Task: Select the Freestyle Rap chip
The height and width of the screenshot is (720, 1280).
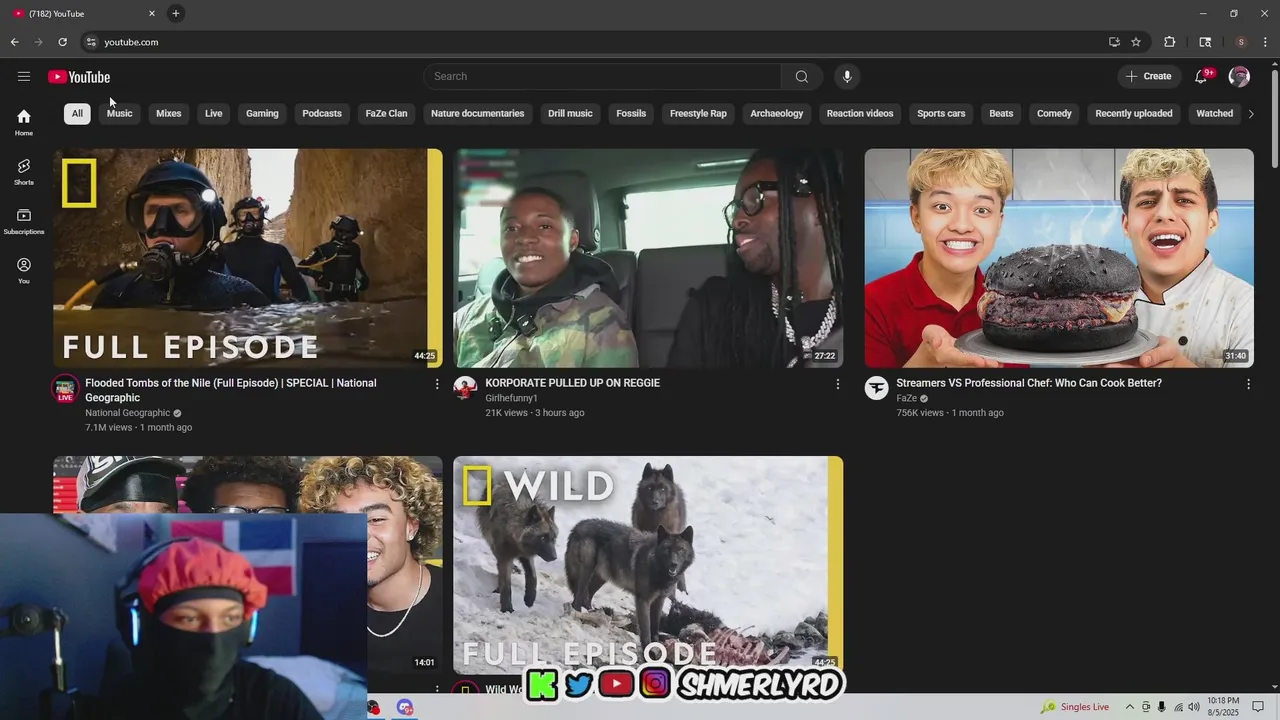Action: 698,113
